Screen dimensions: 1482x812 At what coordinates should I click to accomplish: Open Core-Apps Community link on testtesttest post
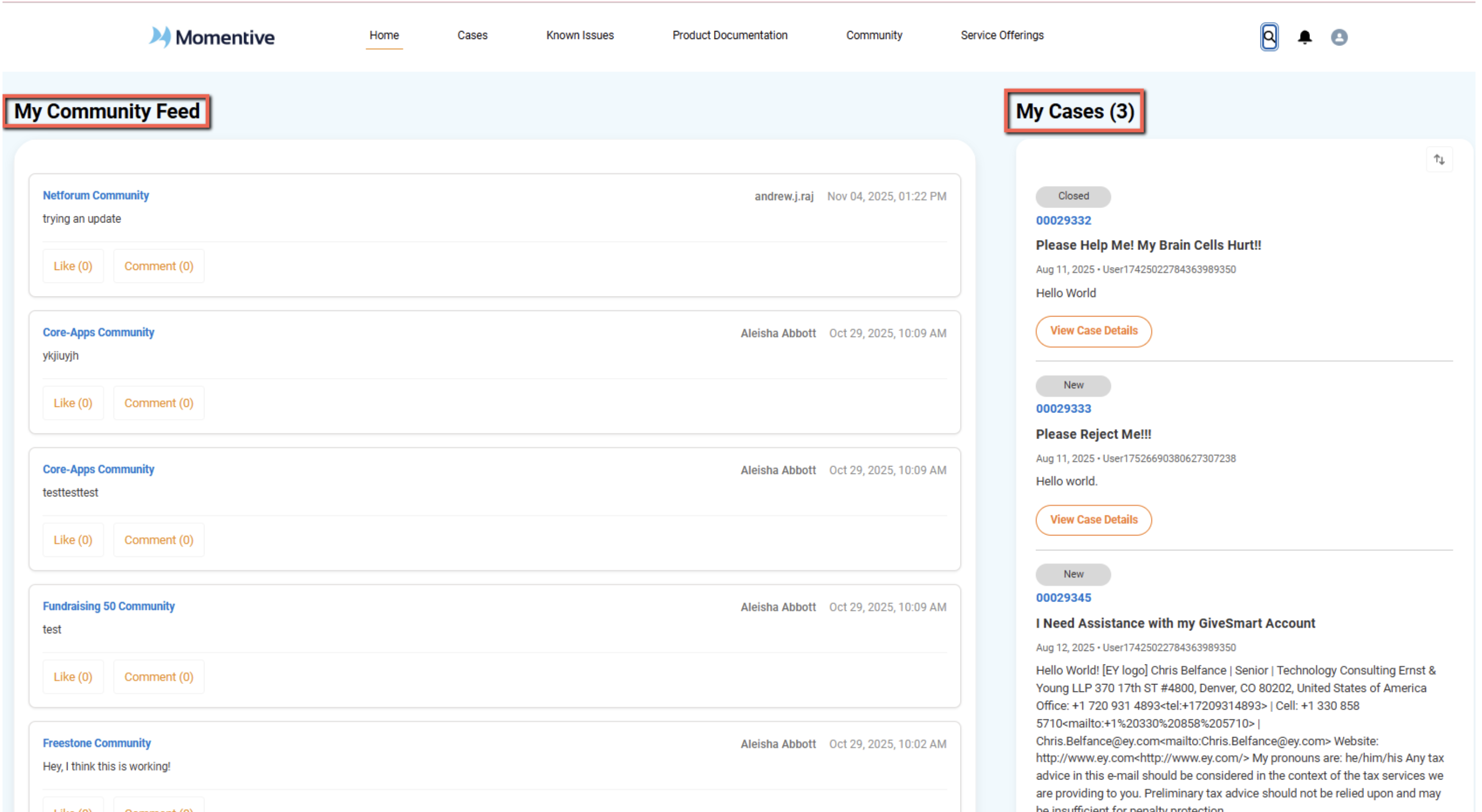pos(98,469)
